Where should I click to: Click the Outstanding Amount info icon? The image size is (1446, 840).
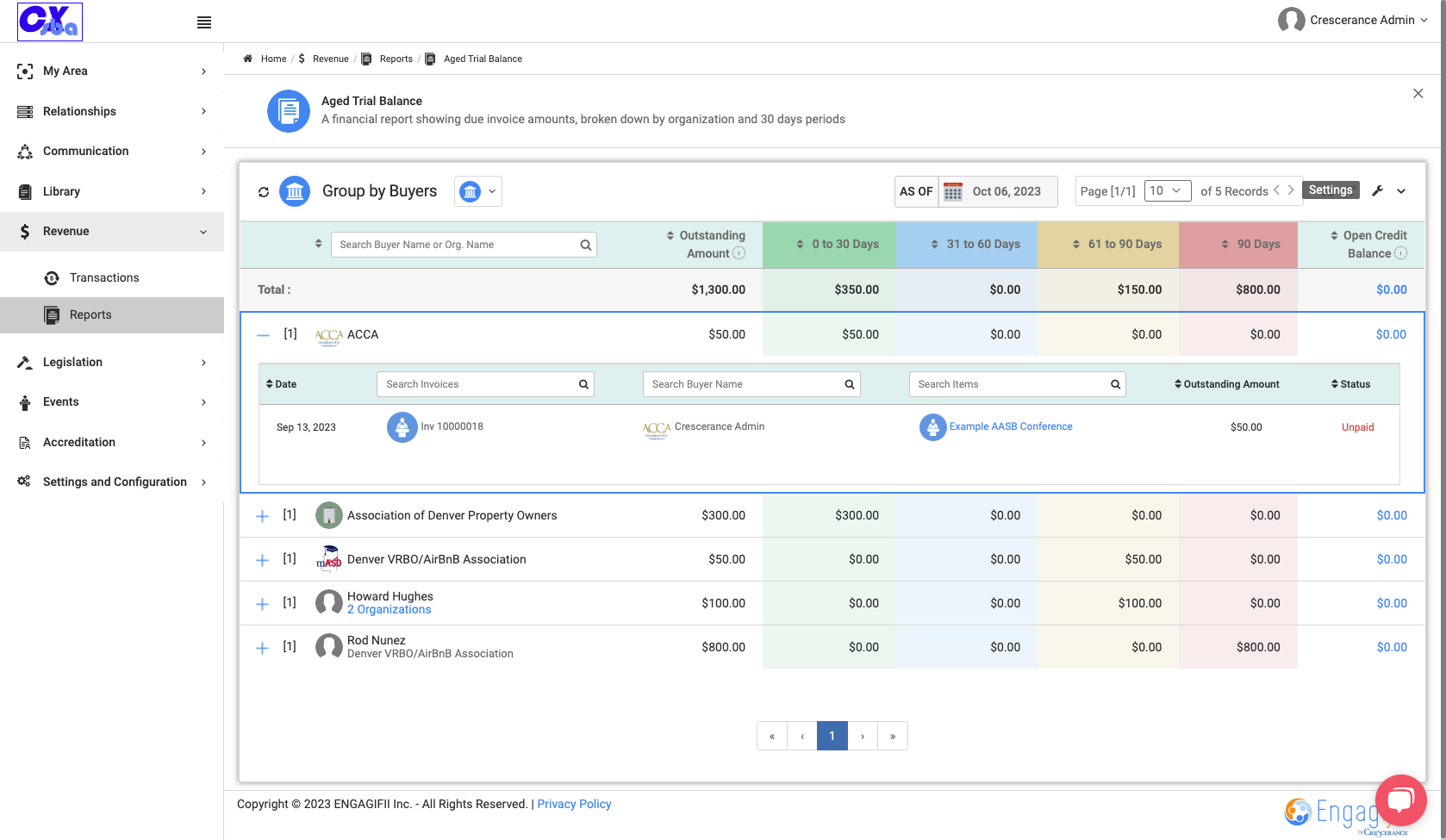[739, 253]
